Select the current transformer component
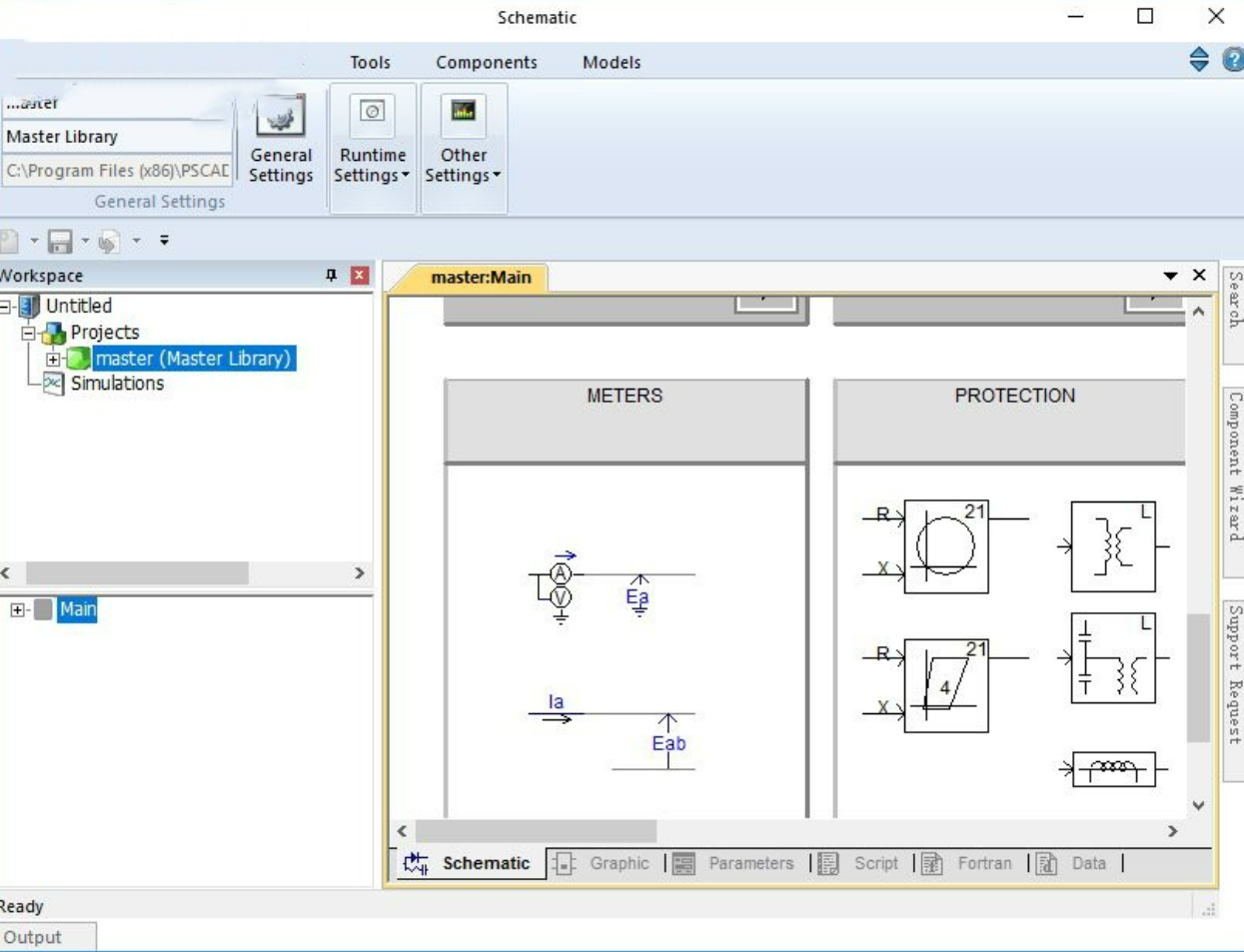1244x952 pixels. (x=1113, y=546)
